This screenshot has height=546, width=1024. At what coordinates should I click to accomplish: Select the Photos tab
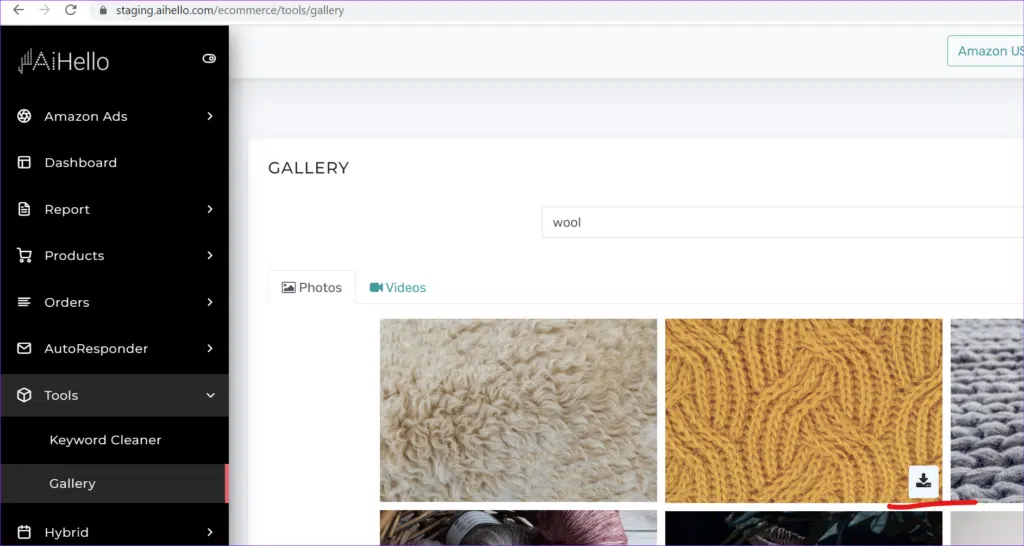[312, 287]
